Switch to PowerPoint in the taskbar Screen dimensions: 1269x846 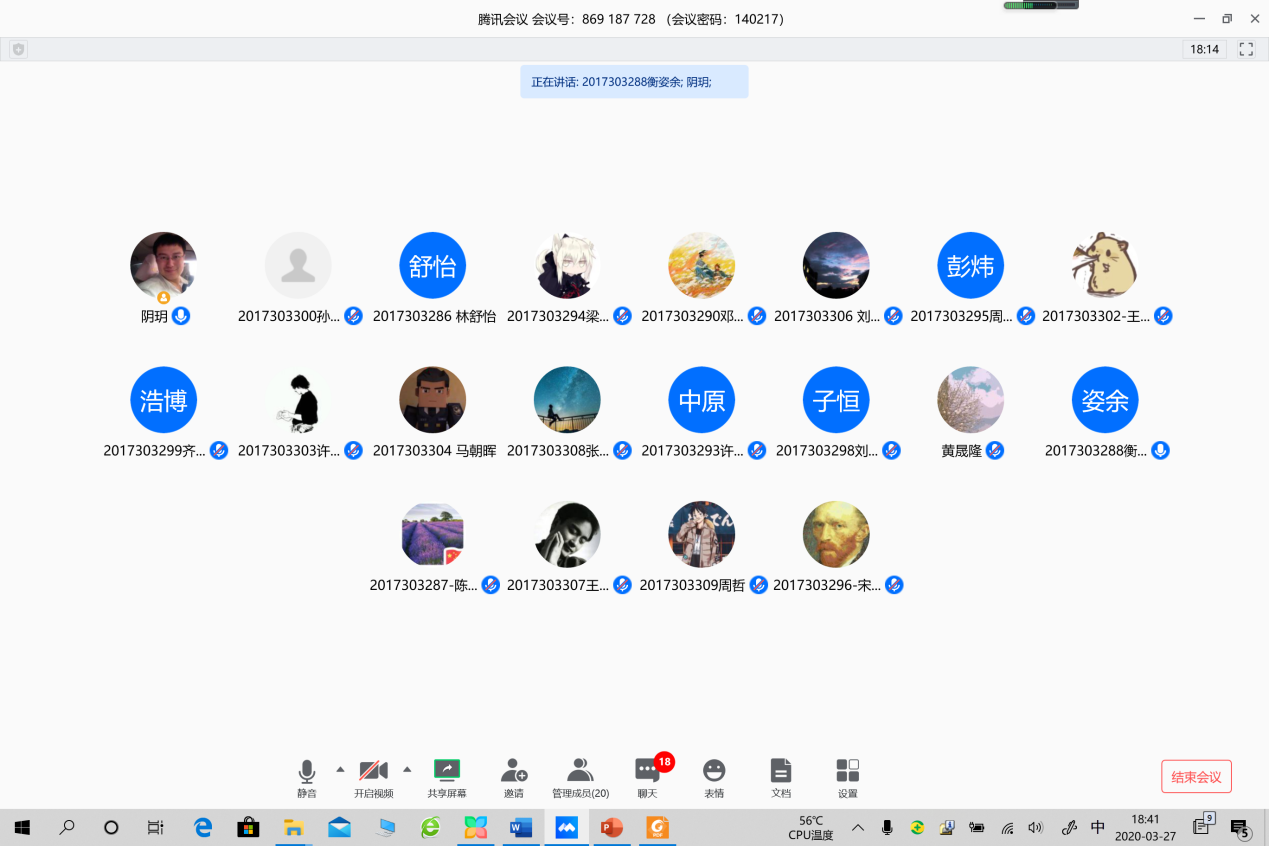point(611,828)
